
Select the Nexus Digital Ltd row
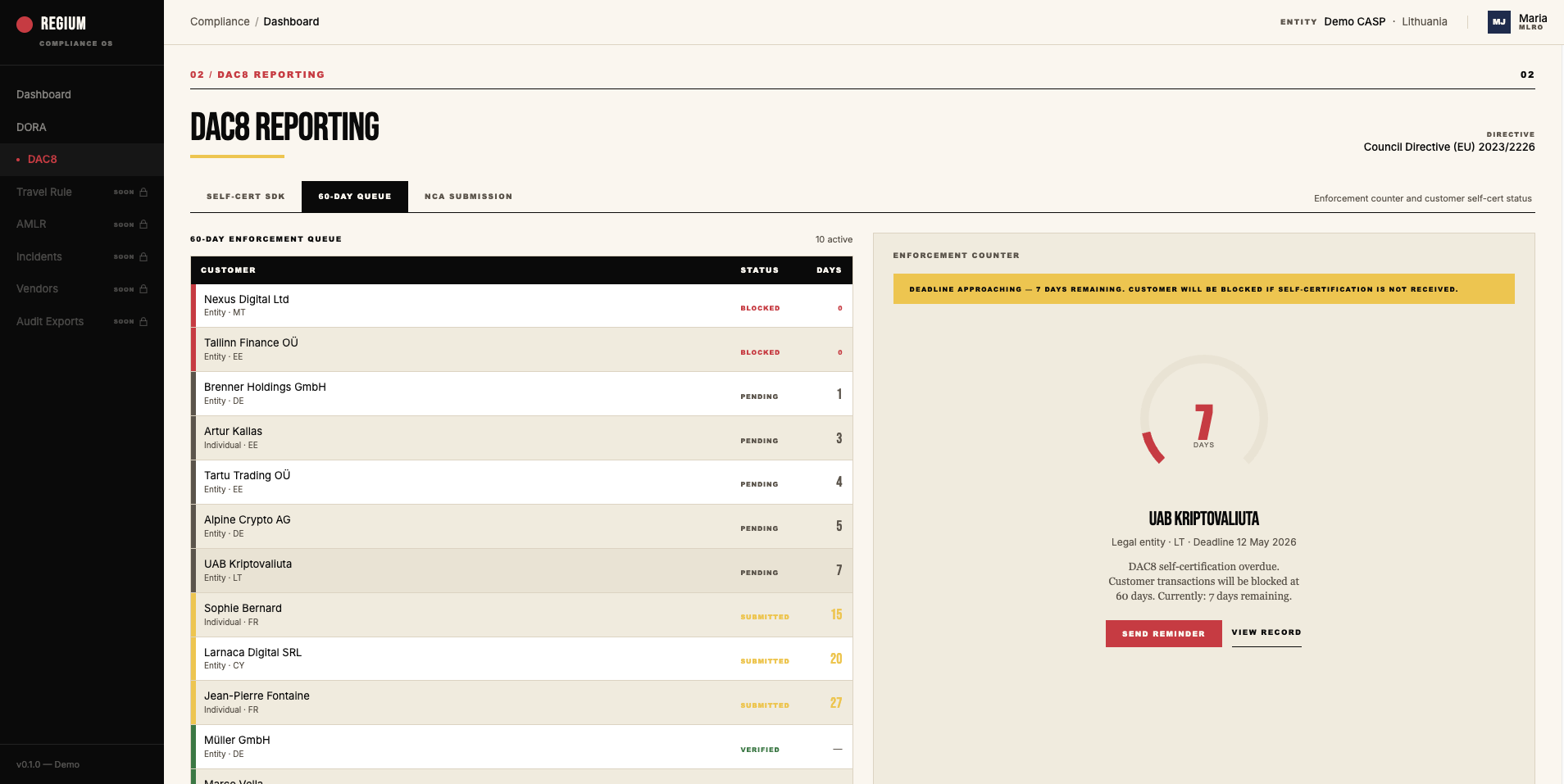[521, 306]
